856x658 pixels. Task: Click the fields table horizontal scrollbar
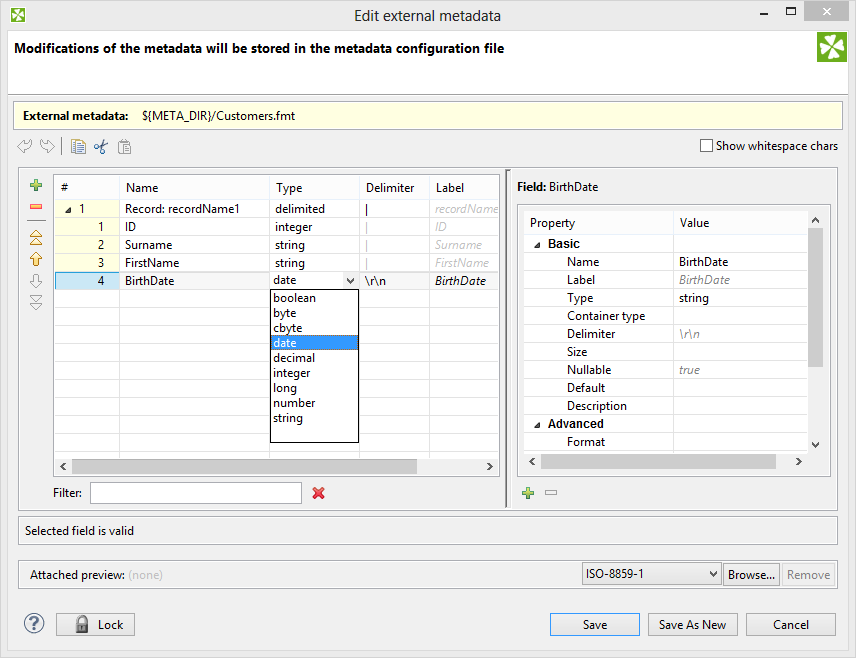244,467
